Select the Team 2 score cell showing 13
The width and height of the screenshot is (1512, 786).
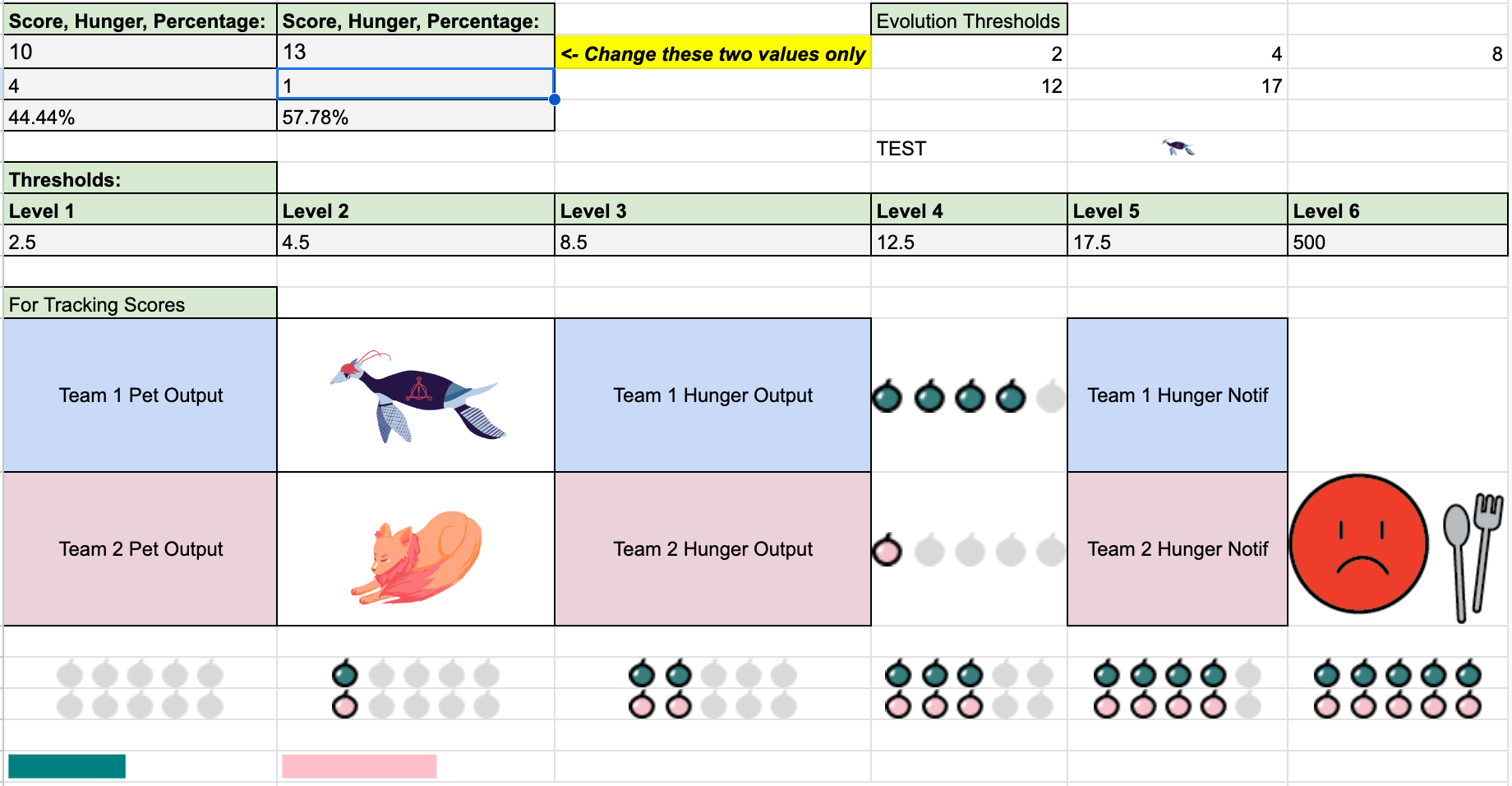point(416,52)
